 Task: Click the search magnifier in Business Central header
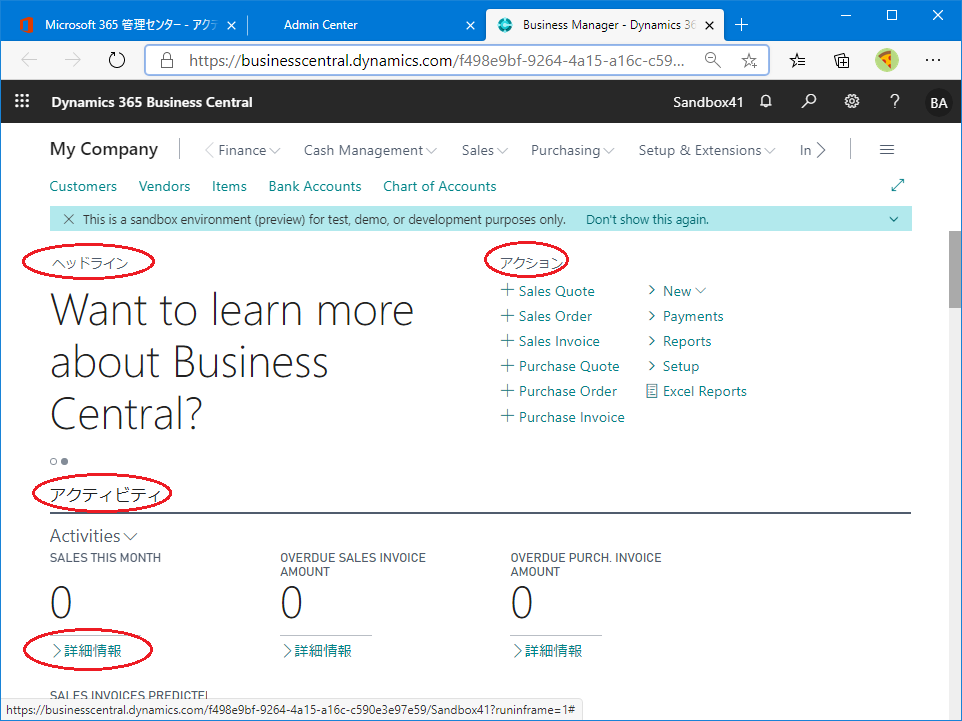[809, 101]
